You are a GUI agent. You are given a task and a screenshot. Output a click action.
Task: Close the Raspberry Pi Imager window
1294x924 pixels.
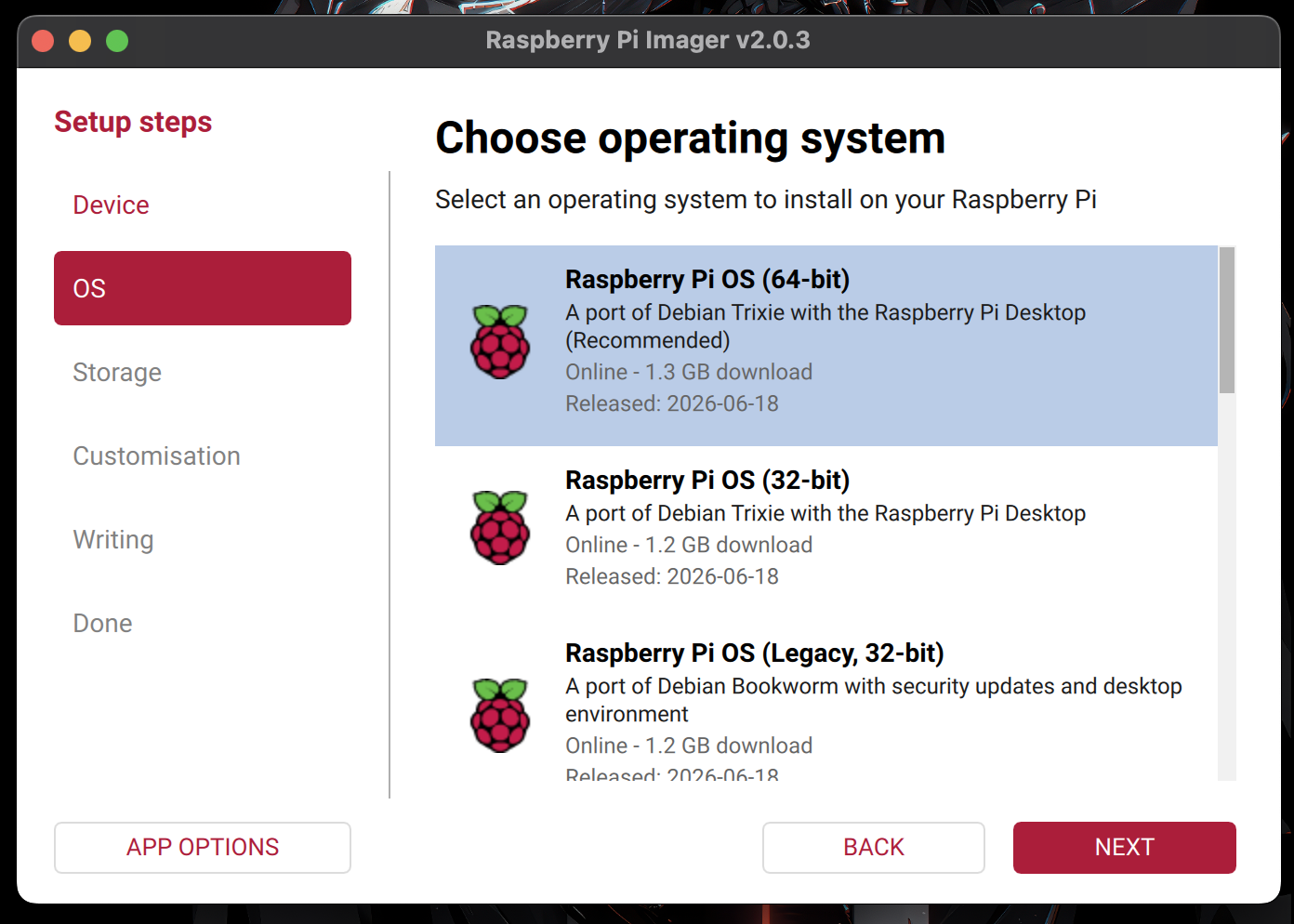click(x=43, y=41)
